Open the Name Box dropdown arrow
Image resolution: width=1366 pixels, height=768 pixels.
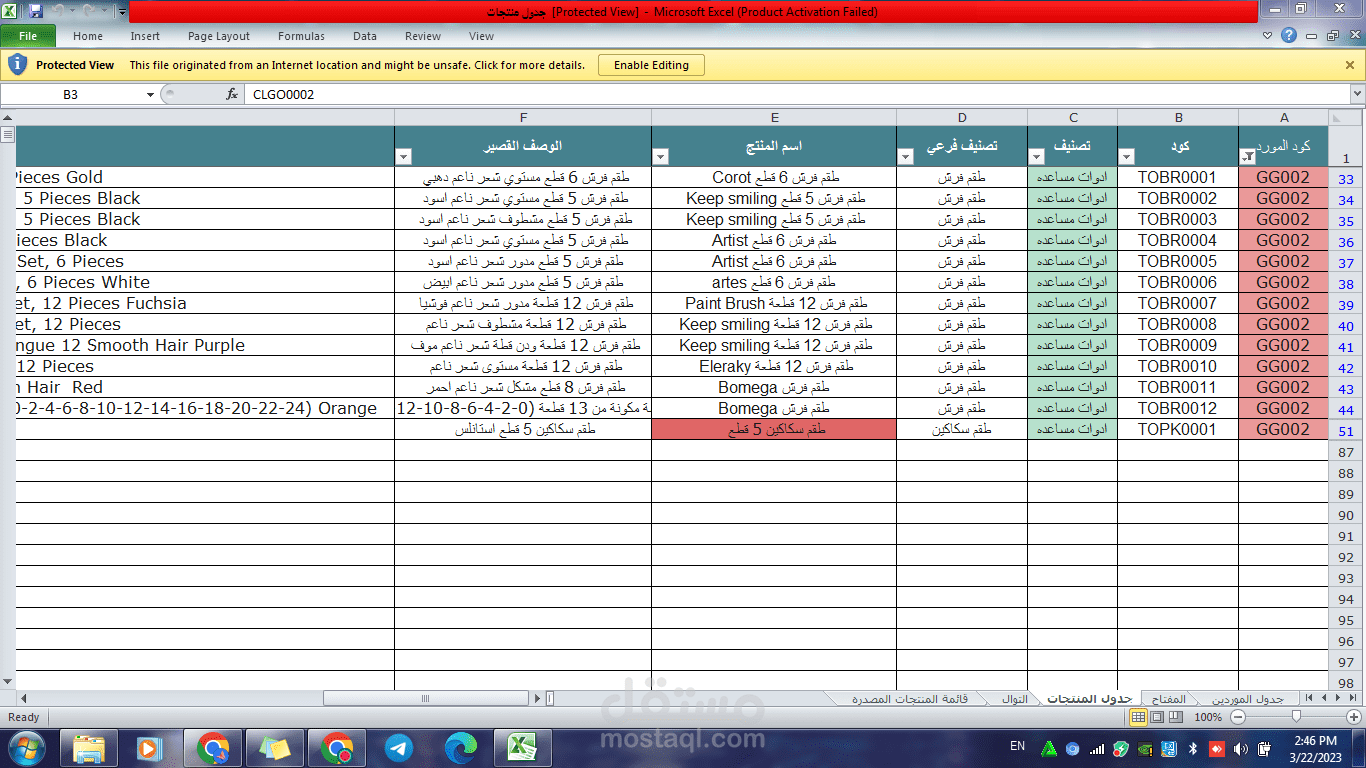[x=150, y=94]
